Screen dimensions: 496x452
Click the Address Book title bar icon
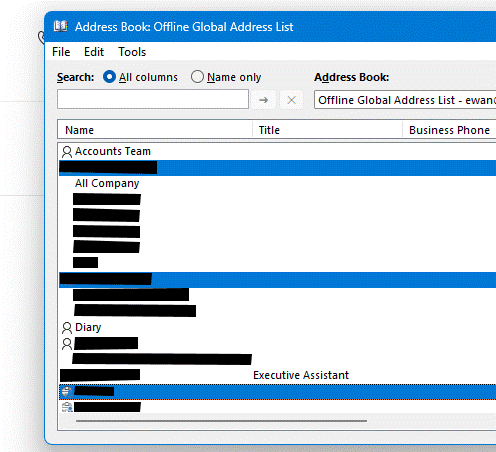(61, 26)
